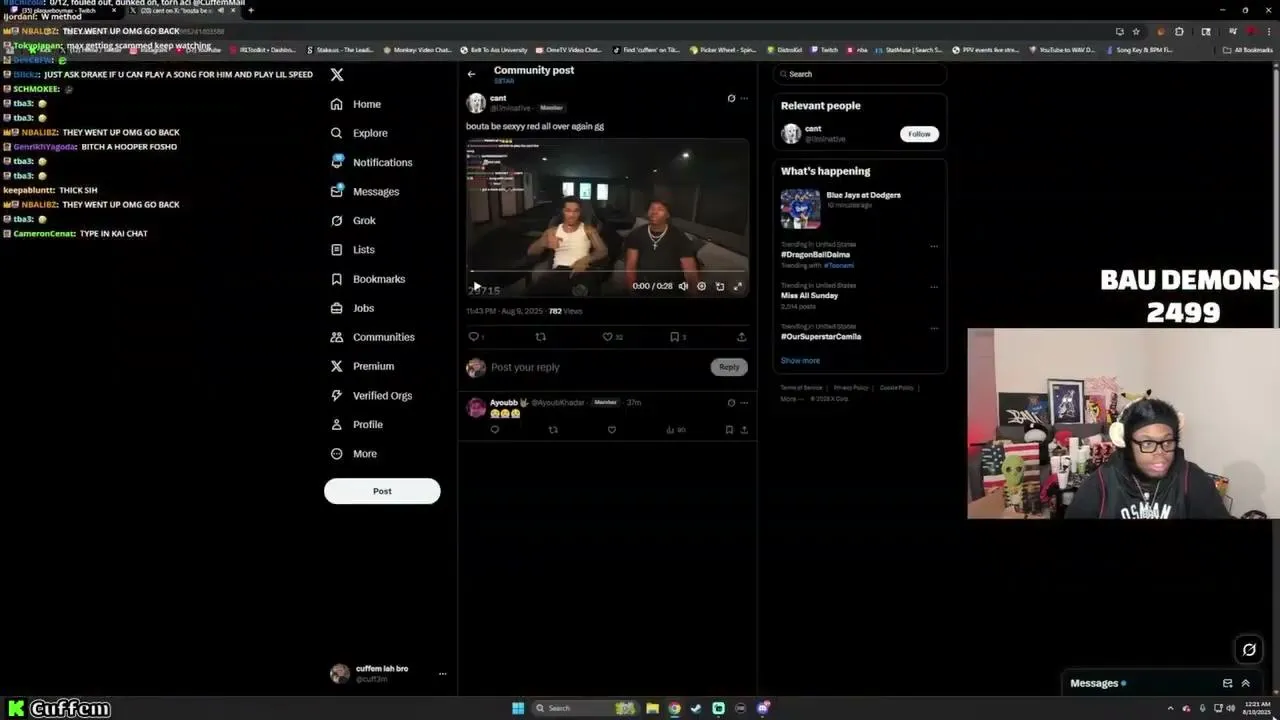Like cant's post

[x=607, y=337]
